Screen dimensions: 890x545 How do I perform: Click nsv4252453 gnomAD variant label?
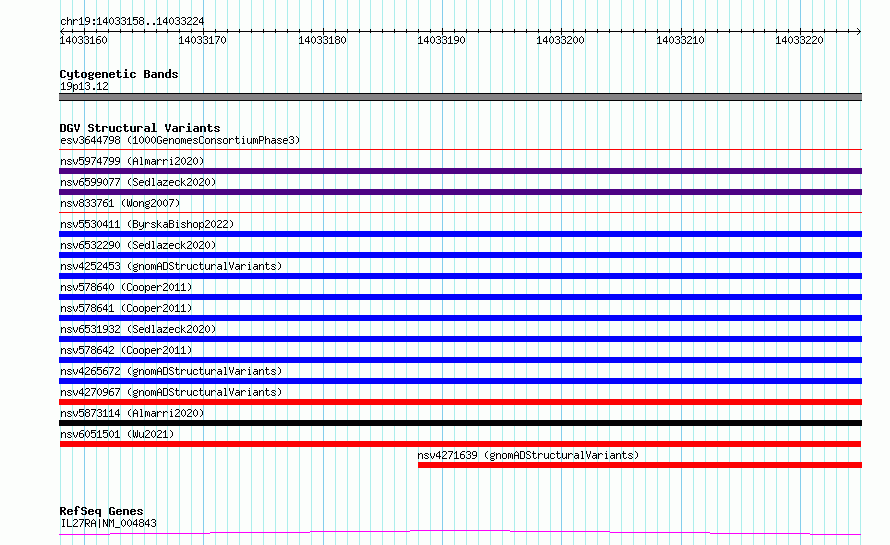point(171,266)
